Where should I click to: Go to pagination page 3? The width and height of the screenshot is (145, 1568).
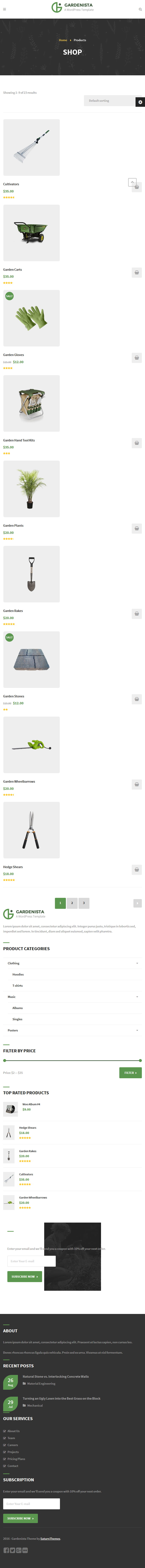point(84,903)
